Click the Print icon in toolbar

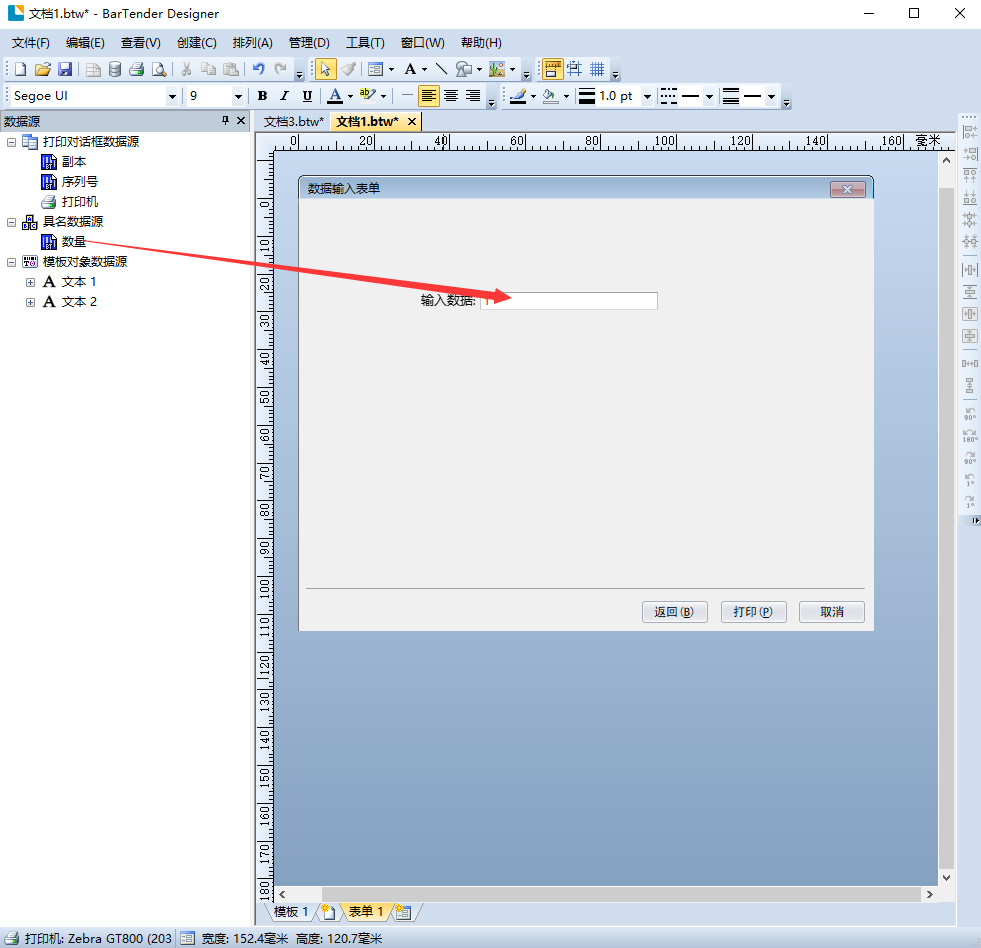[137, 69]
